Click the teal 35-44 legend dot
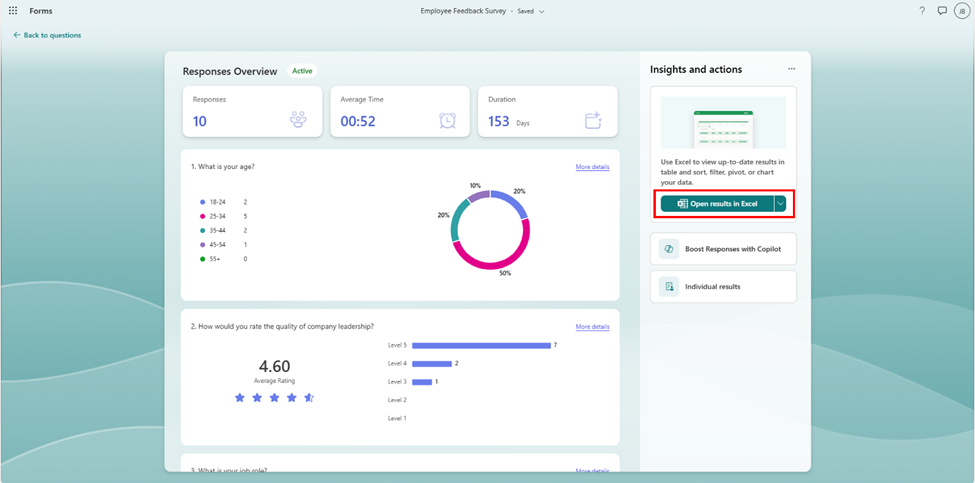The width and height of the screenshot is (975, 483). coord(203,231)
